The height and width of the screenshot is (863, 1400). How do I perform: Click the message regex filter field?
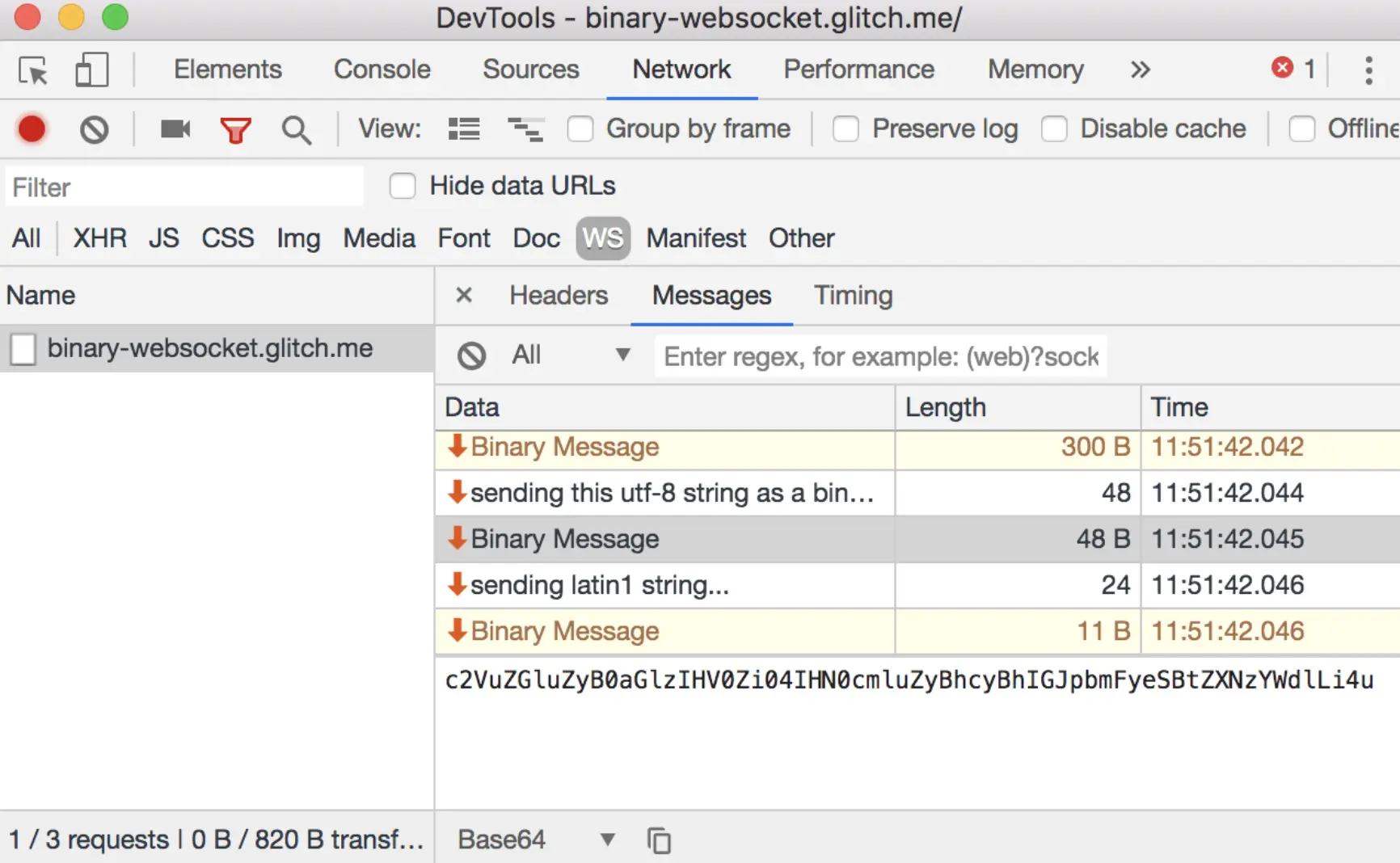click(881, 356)
